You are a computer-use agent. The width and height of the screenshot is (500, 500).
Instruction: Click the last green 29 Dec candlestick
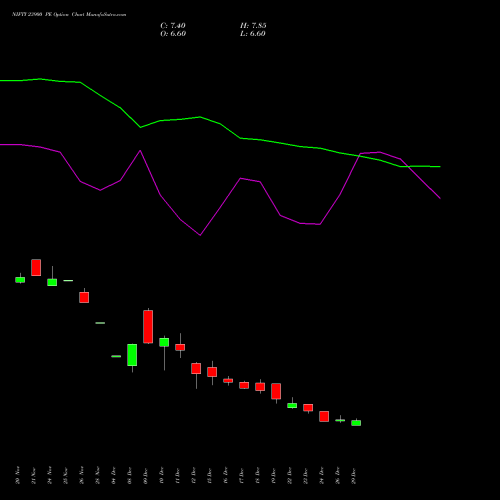(356, 423)
